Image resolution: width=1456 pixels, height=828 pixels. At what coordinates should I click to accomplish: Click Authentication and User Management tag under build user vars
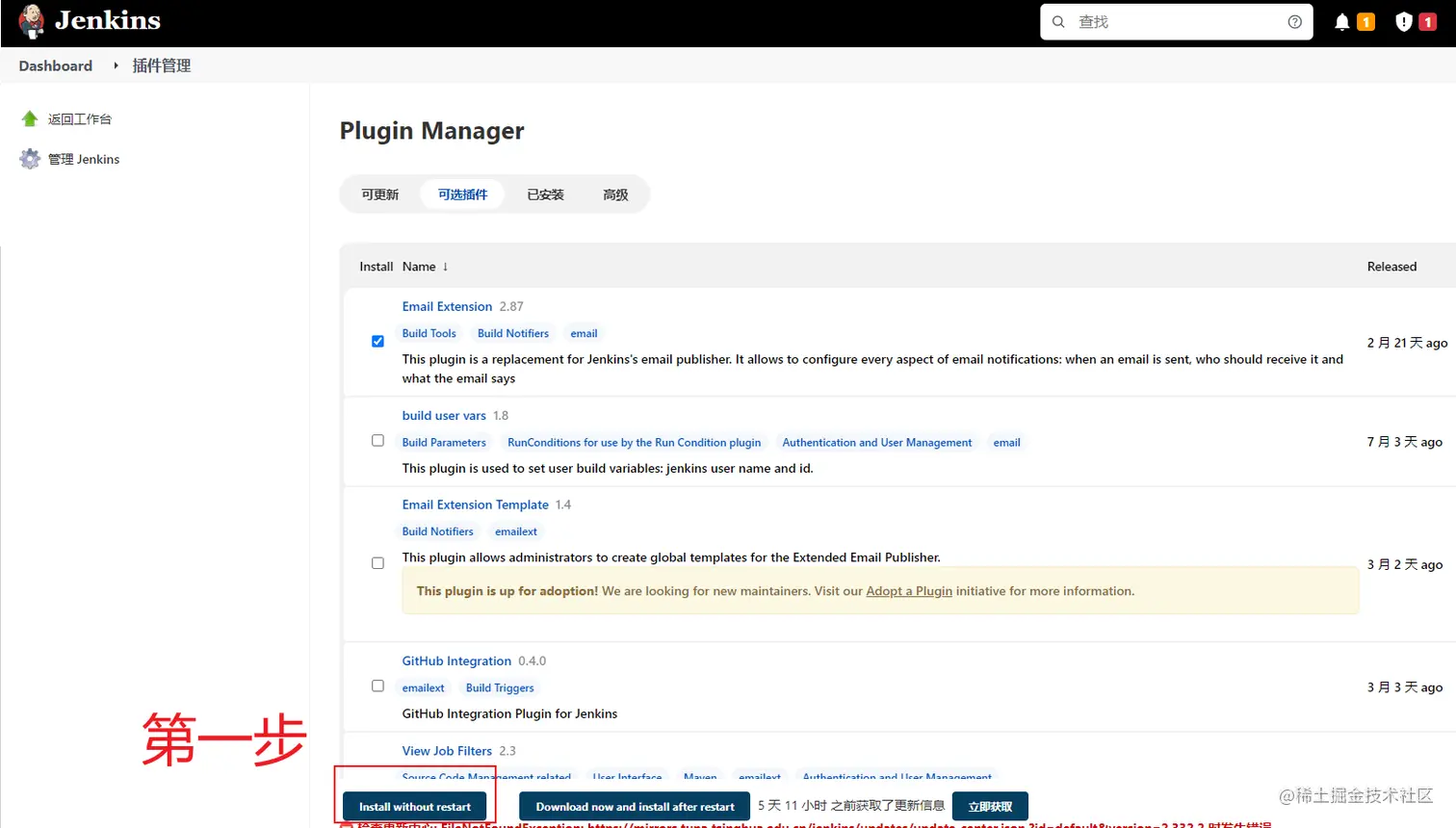(877, 442)
